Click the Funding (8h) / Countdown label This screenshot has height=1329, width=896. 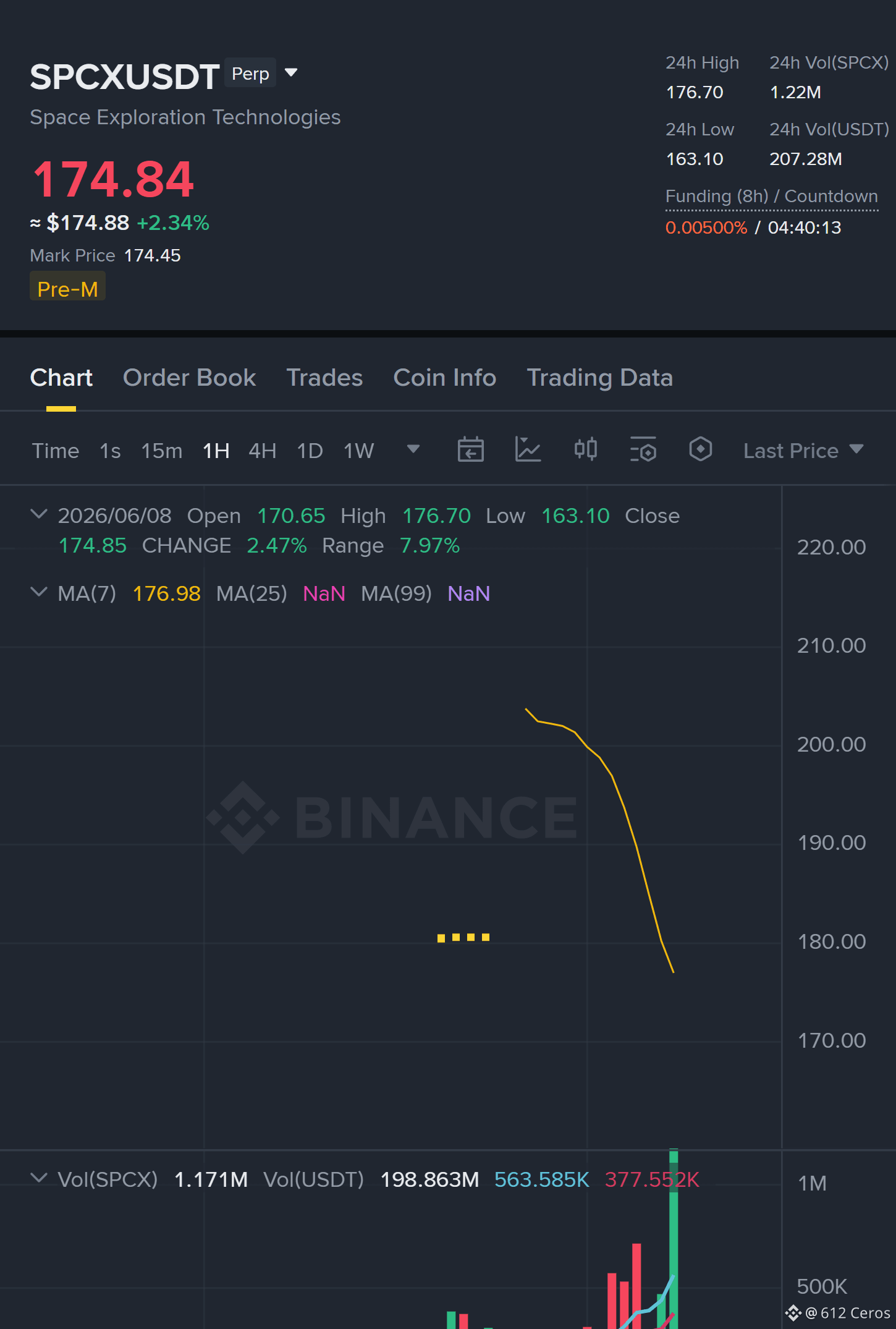pos(771,197)
